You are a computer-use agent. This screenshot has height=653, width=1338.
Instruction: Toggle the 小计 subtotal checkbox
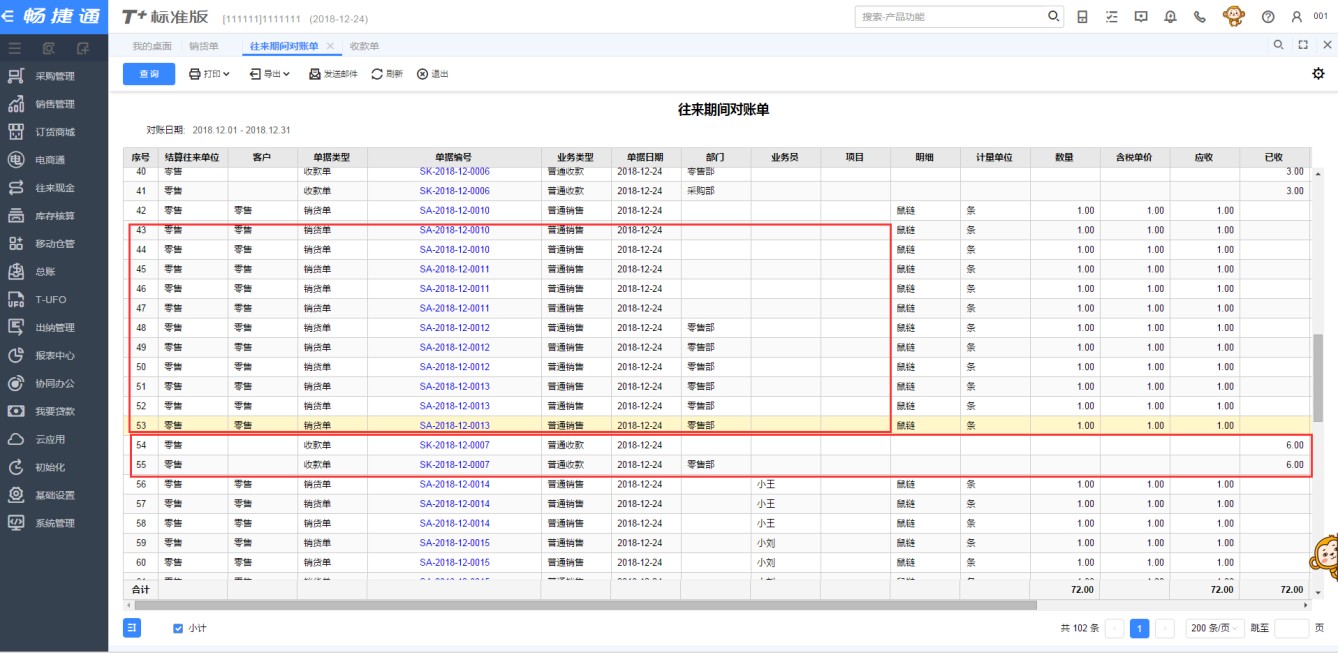coord(179,628)
